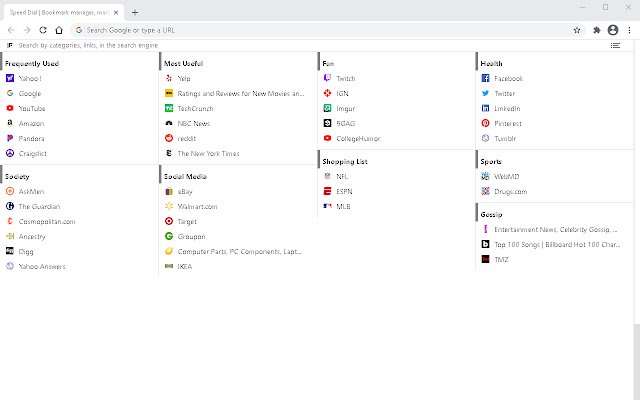640x400 pixels.
Task: Open the Cosmopolitan.com link
Action: pos(47,222)
